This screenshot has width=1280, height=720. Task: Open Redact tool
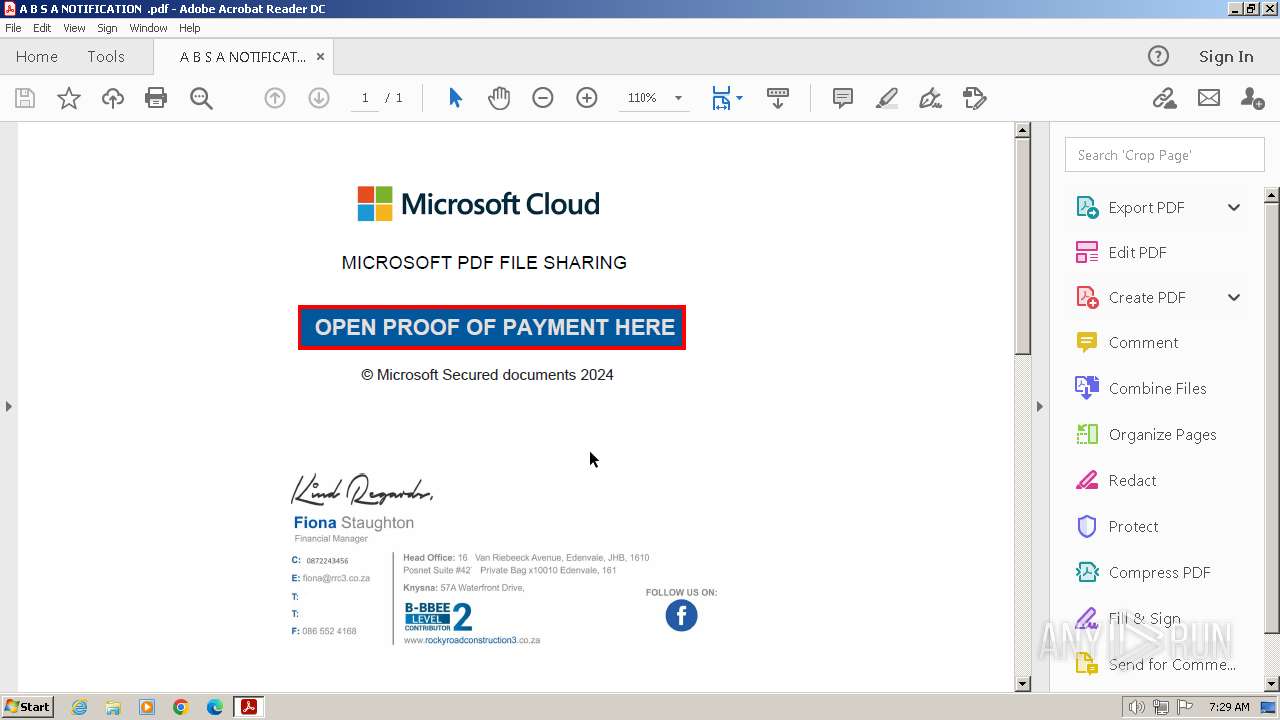1132,480
